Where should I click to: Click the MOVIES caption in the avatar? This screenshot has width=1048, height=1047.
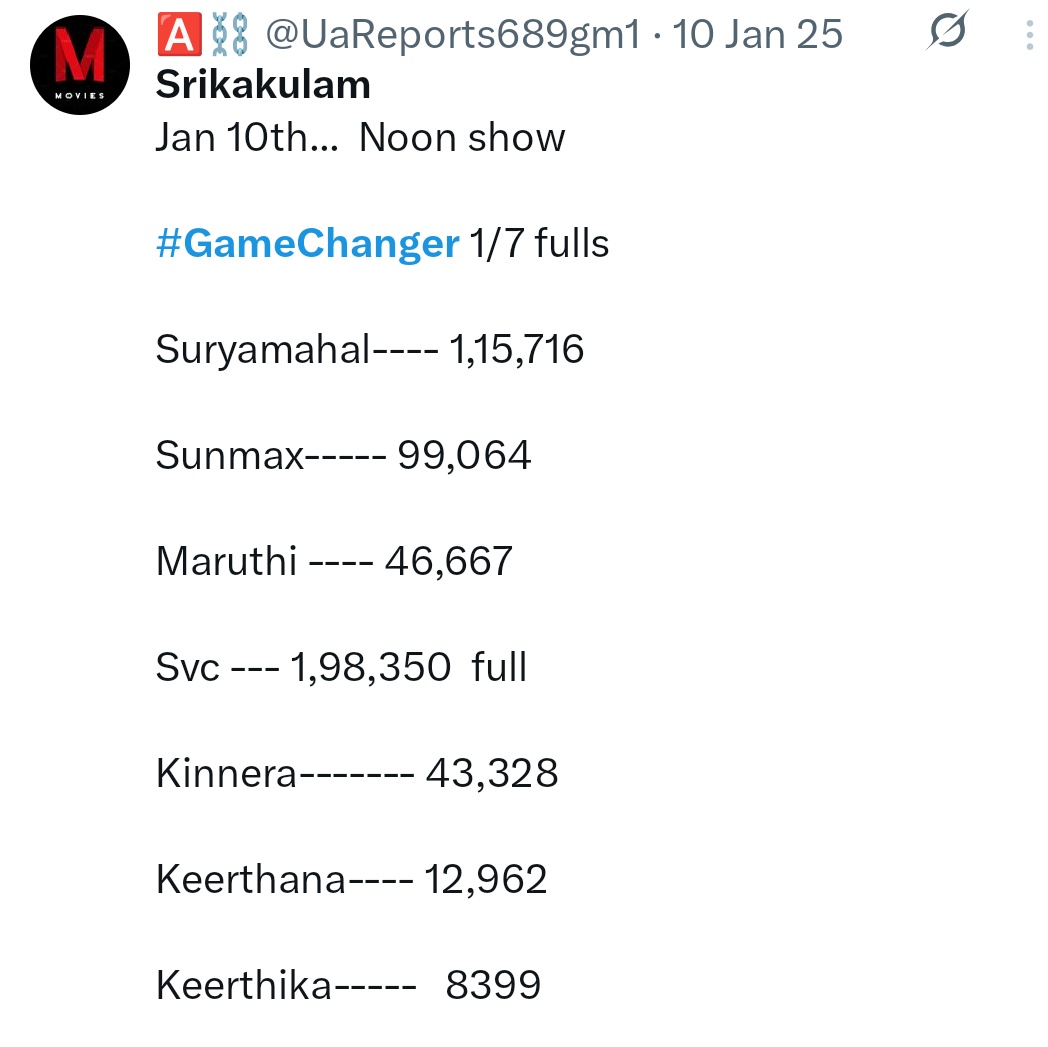pyautogui.click(x=80, y=96)
